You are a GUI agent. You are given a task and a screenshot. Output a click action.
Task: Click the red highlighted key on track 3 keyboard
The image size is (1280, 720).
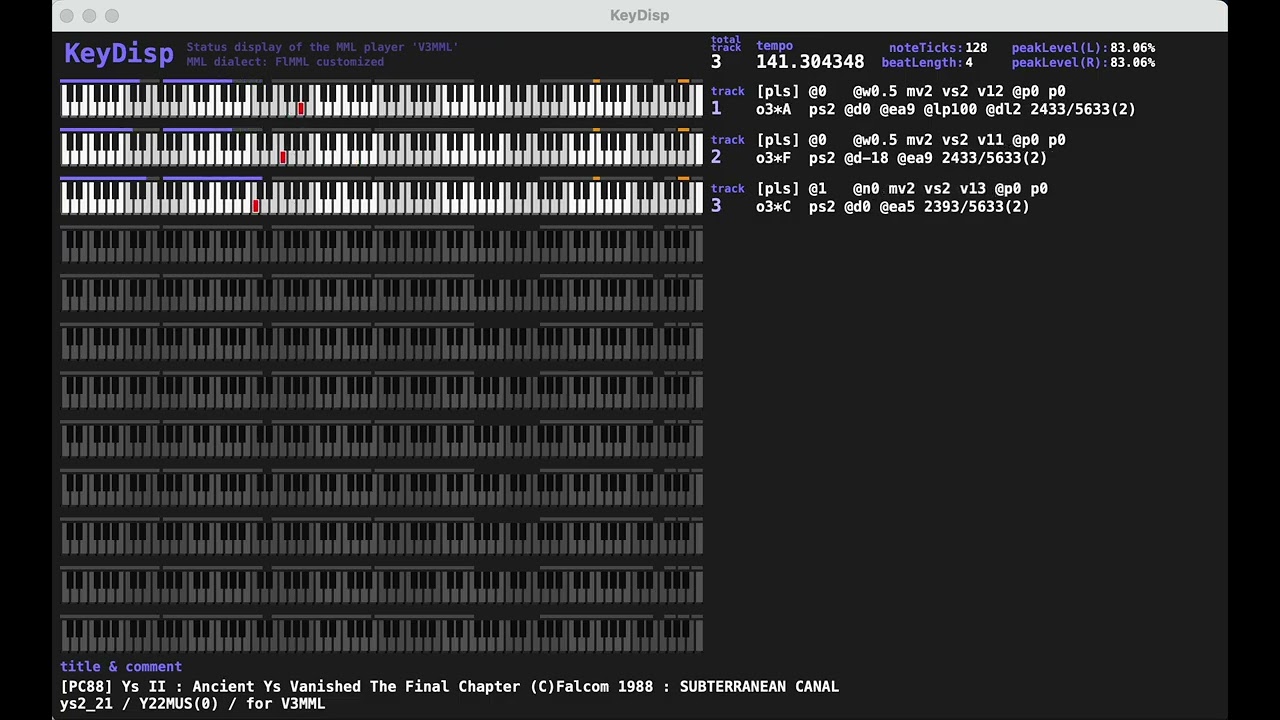pyautogui.click(x=256, y=206)
